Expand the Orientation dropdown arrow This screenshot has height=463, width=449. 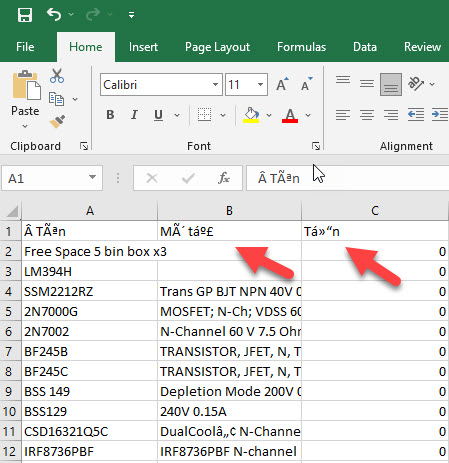pyautogui.click(x=432, y=84)
